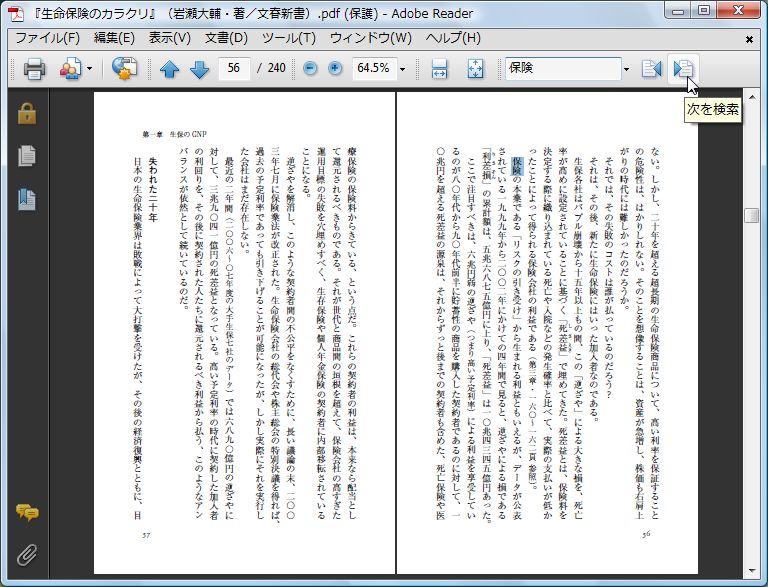Click the vertical scrollbar thumb
This screenshot has width=768, height=587.
(751, 216)
